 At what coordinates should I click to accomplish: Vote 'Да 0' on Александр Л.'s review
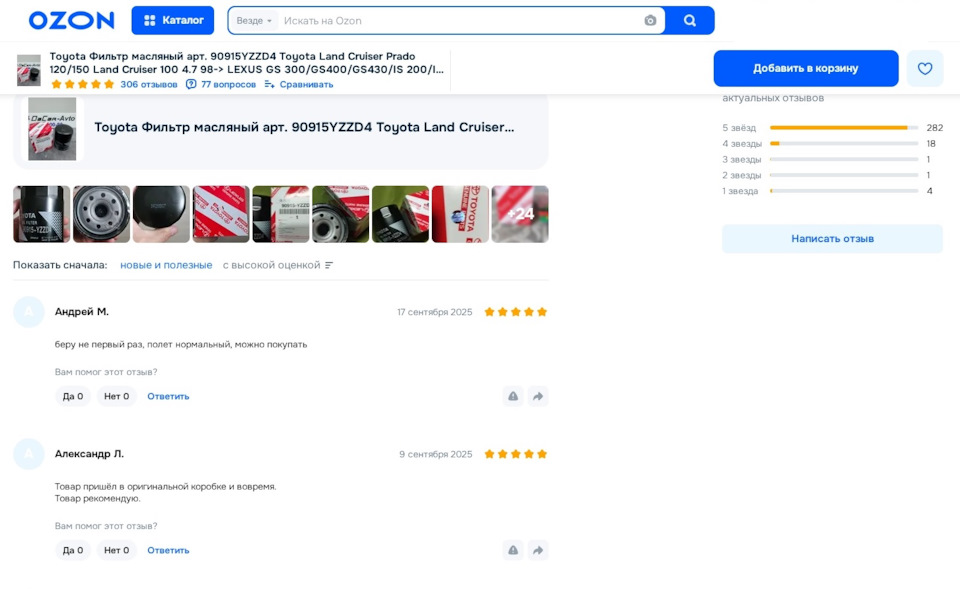73,550
